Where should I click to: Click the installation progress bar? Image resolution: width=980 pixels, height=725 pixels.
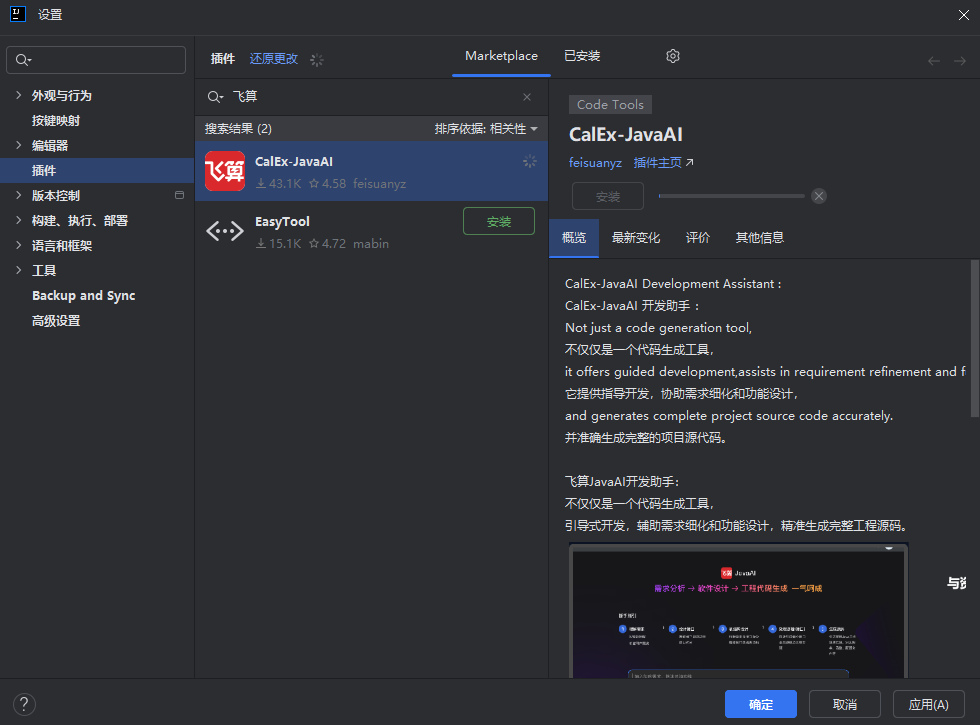[731, 196]
